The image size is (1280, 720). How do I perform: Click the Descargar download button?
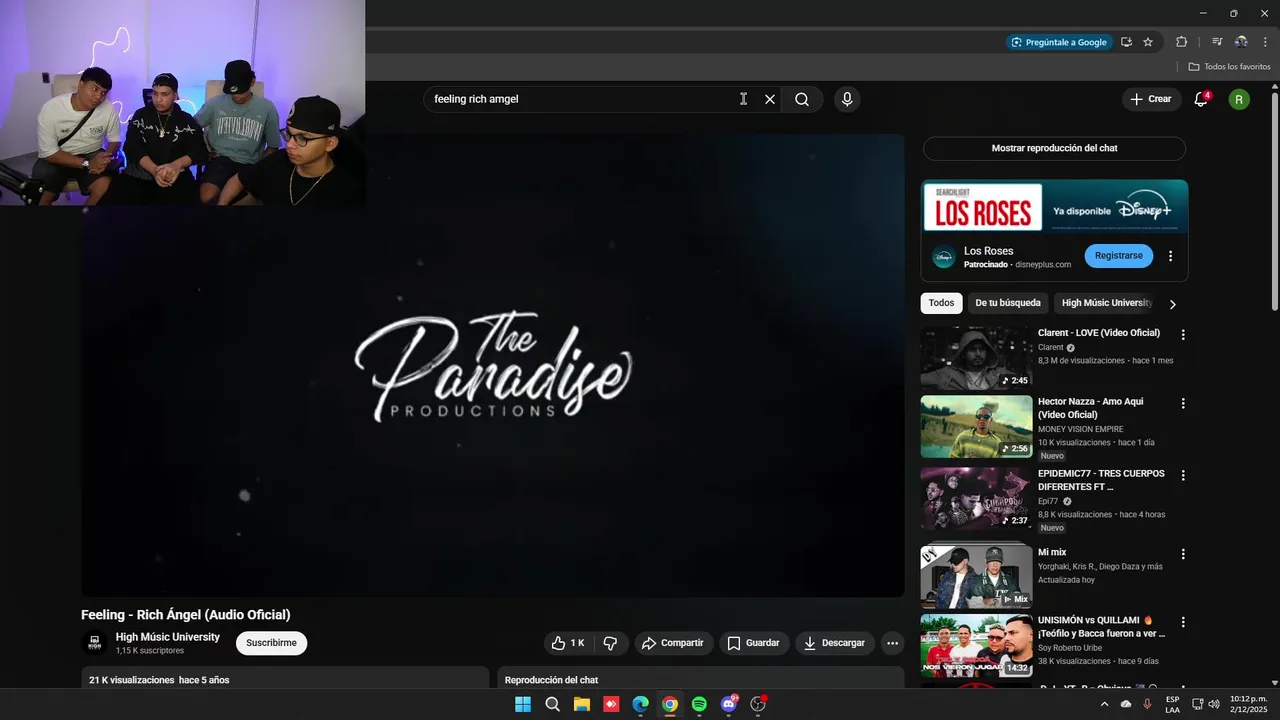[x=835, y=643]
